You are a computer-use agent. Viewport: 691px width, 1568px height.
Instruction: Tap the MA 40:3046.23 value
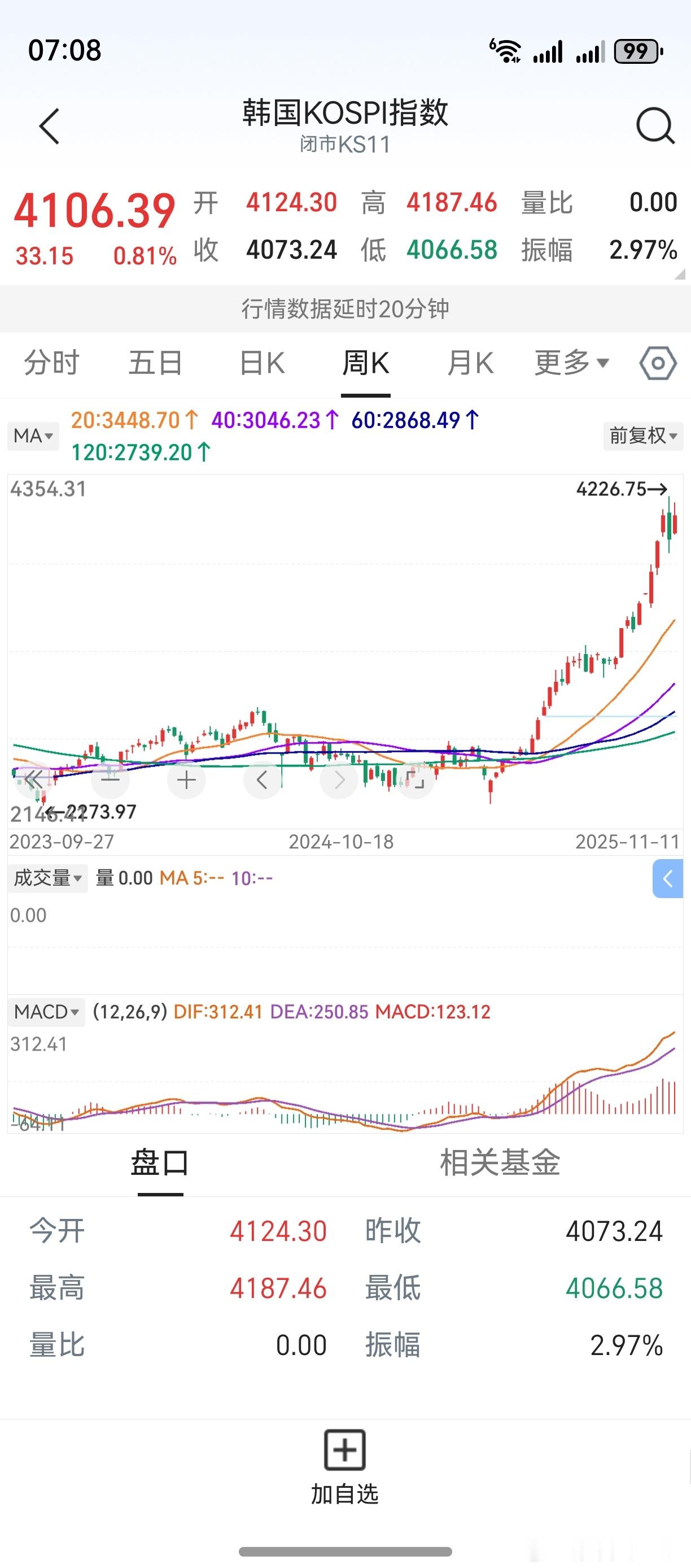tap(275, 420)
